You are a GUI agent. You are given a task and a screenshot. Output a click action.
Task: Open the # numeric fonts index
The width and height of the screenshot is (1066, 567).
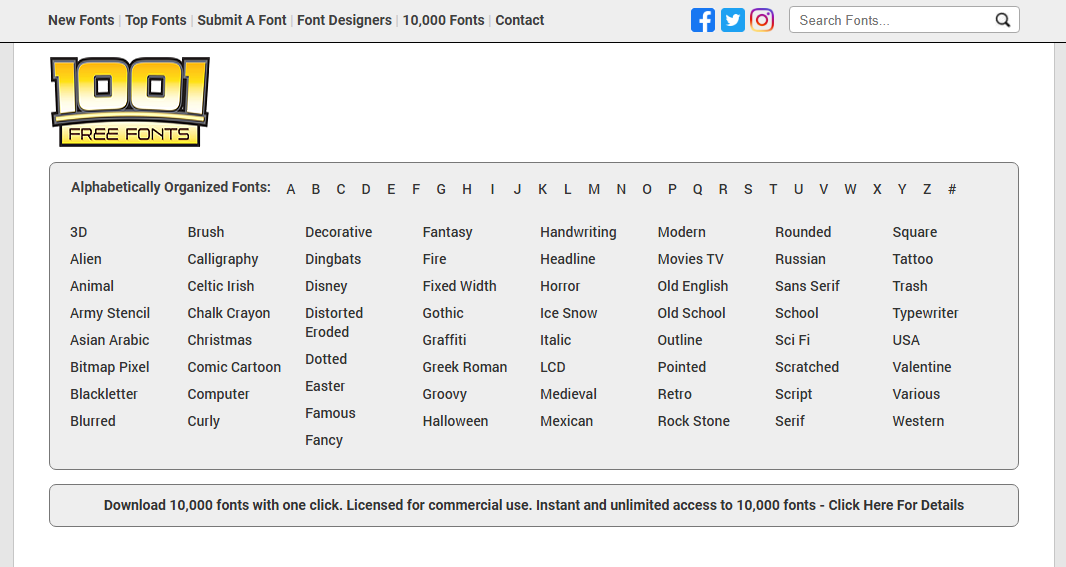point(952,189)
